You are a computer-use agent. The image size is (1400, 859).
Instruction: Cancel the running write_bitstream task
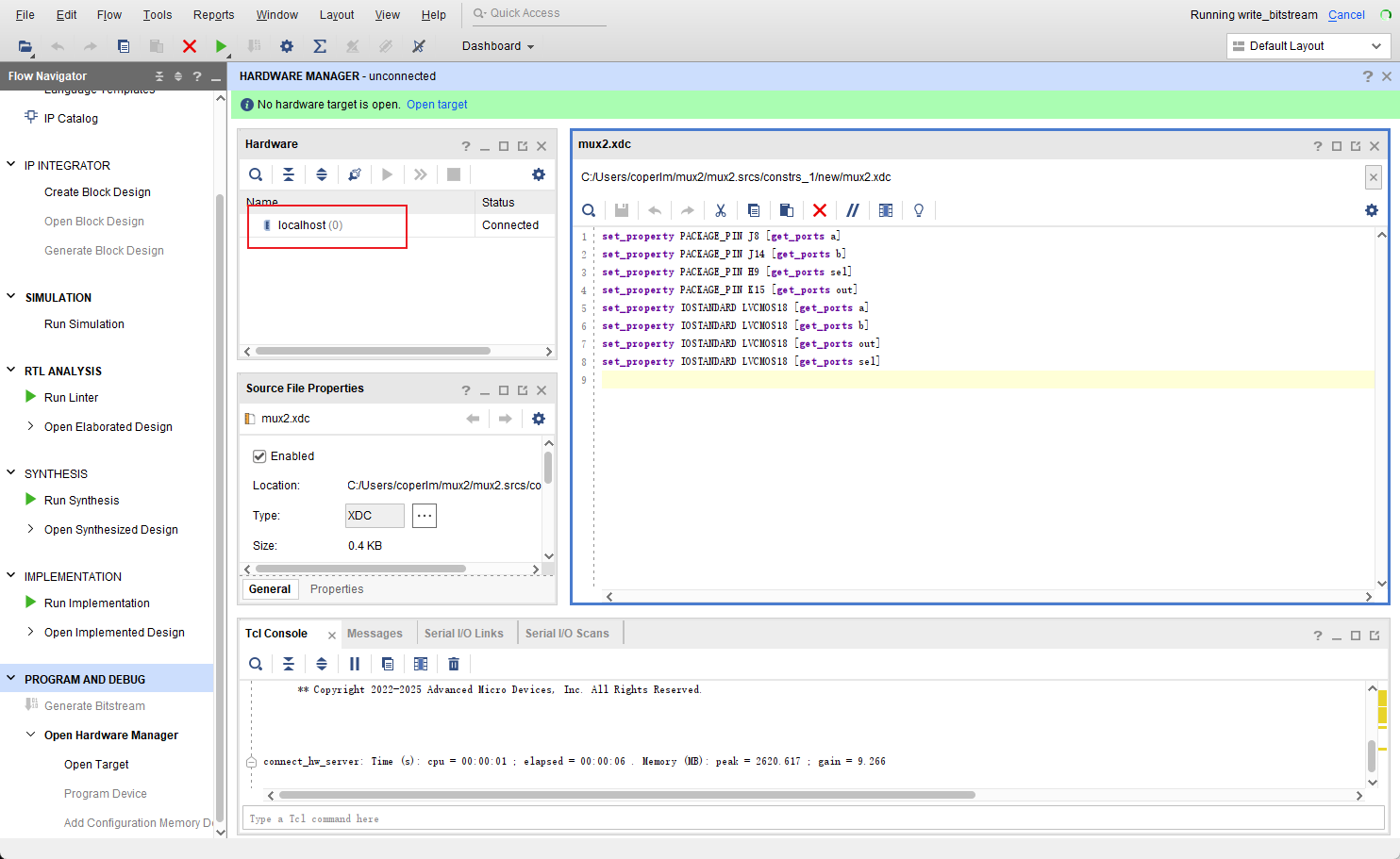1346,15
